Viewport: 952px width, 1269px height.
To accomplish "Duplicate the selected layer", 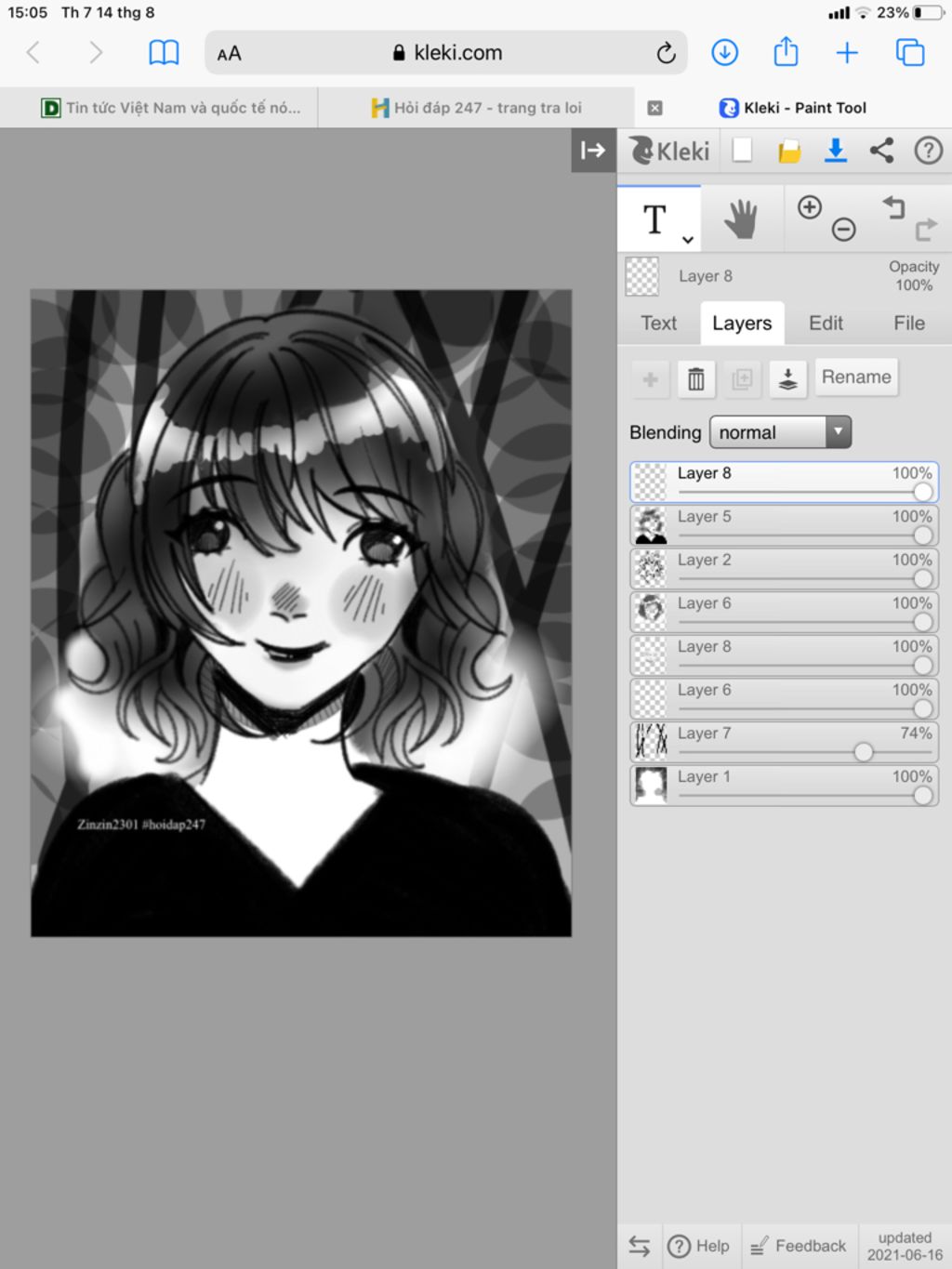I will 742,379.
